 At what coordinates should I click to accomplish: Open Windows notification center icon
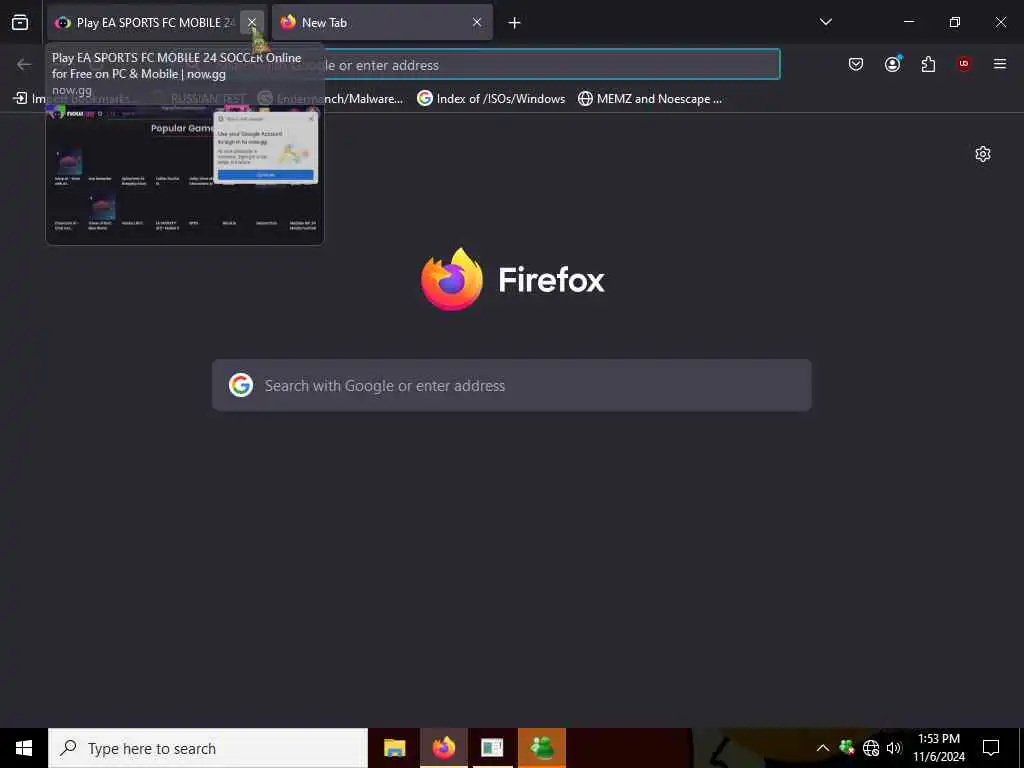[x=991, y=748]
